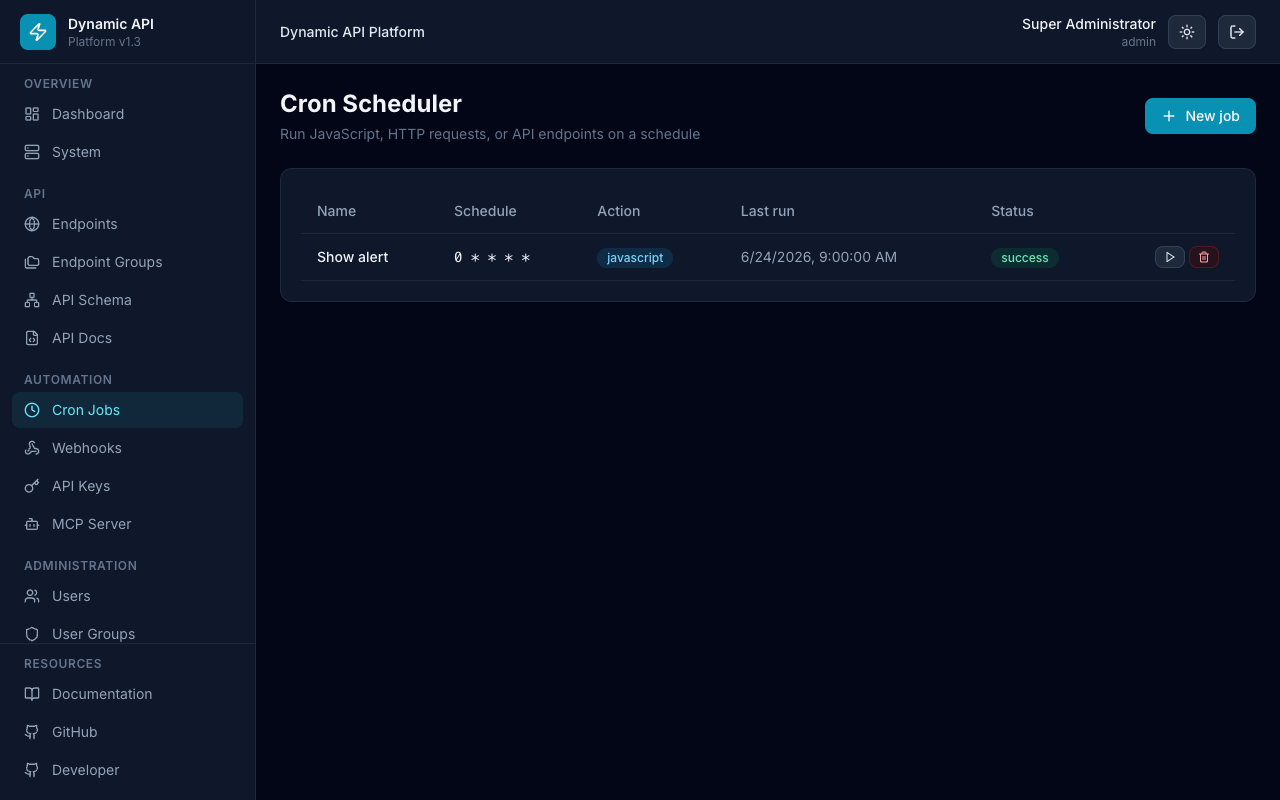Click the javascript action badge
The image size is (1280, 800).
[635, 258]
